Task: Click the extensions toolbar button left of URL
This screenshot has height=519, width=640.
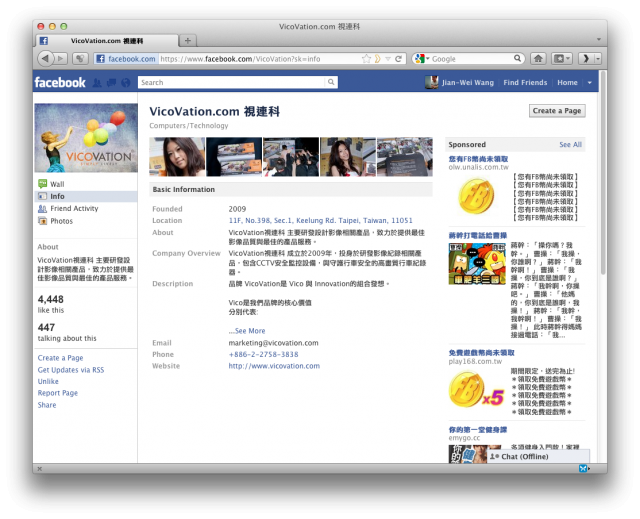Action: point(80,59)
